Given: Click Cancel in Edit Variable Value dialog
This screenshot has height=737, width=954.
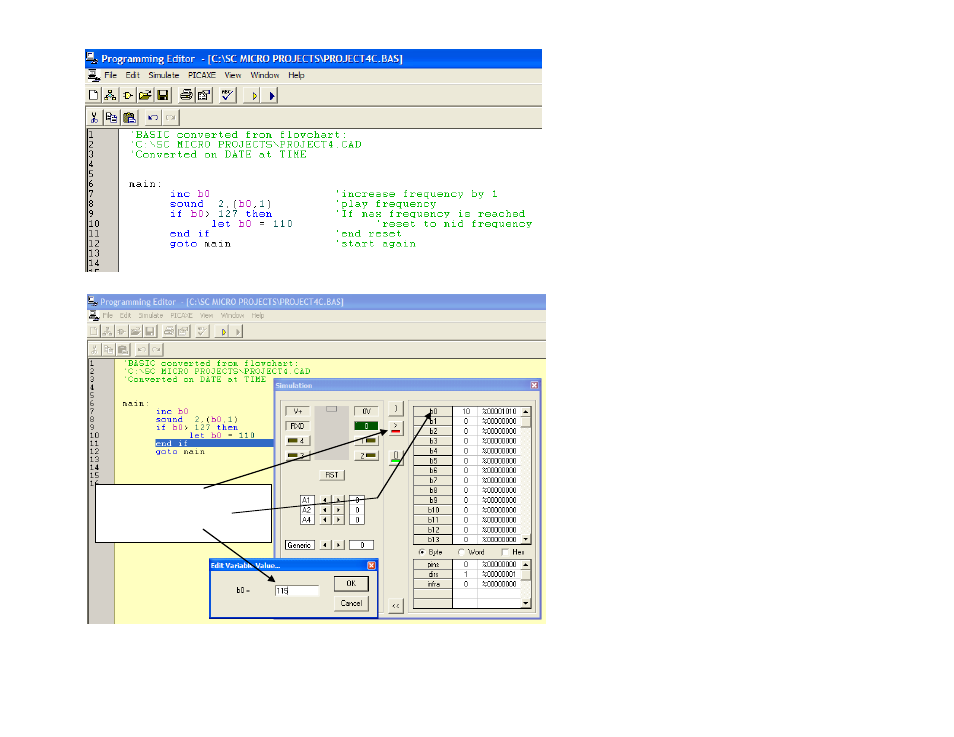Looking at the screenshot, I should pos(351,603).
